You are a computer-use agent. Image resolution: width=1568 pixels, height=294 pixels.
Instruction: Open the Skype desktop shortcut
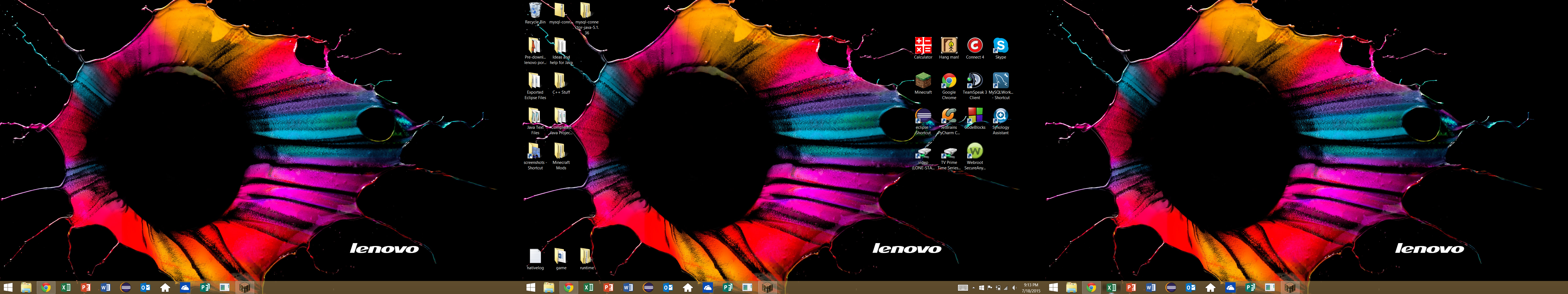(x=1000, y=48)
